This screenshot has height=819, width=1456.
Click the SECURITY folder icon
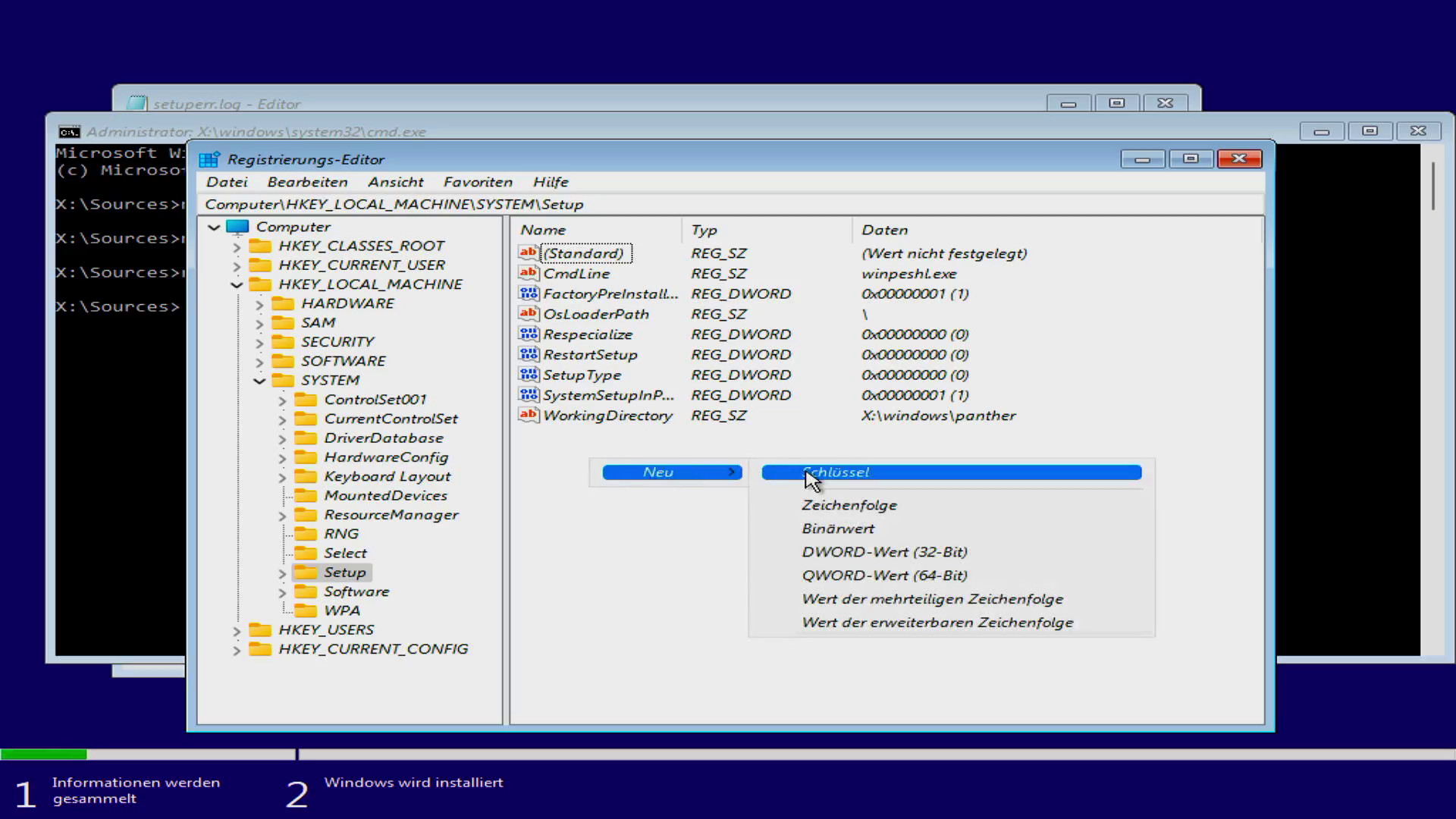283,341
